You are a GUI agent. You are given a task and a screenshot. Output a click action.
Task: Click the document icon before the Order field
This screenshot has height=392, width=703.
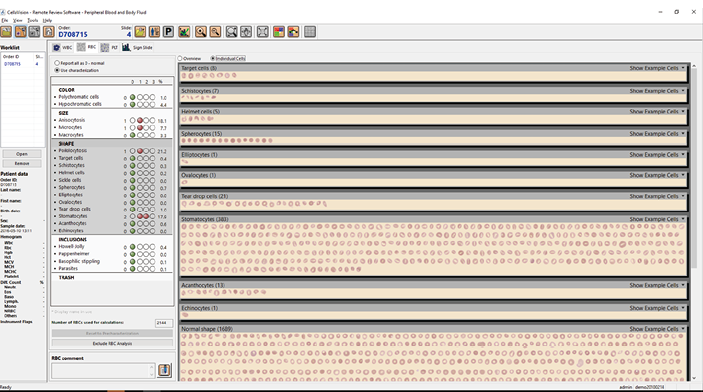pyautogui.click(x=48, y=31)
